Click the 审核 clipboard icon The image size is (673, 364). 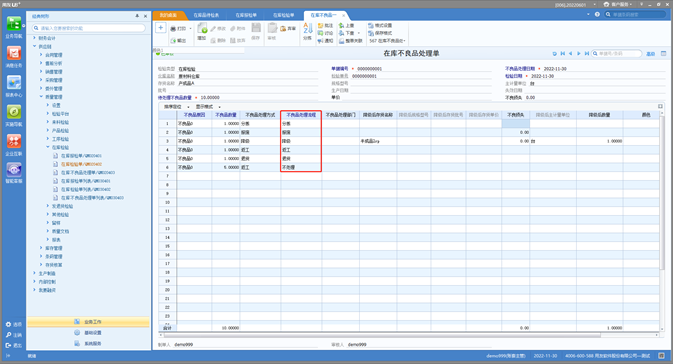[272, 28]
